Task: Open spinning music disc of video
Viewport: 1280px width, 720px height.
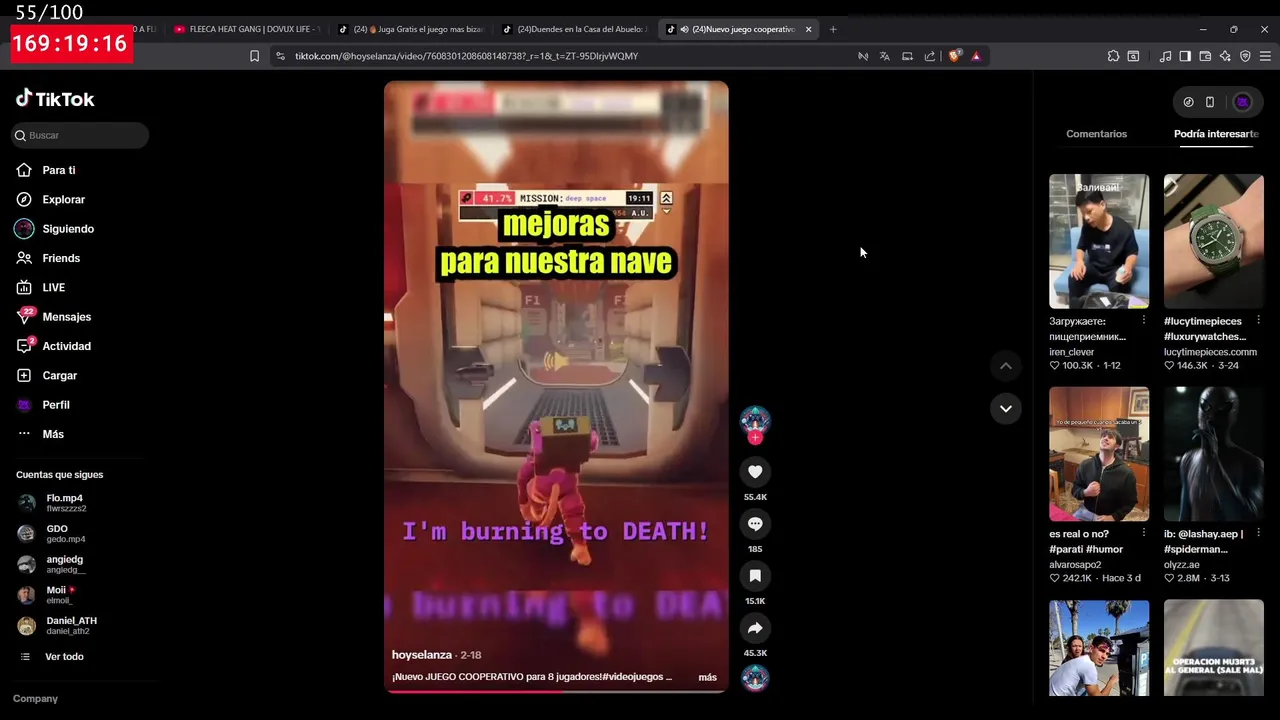Action: 755,677
